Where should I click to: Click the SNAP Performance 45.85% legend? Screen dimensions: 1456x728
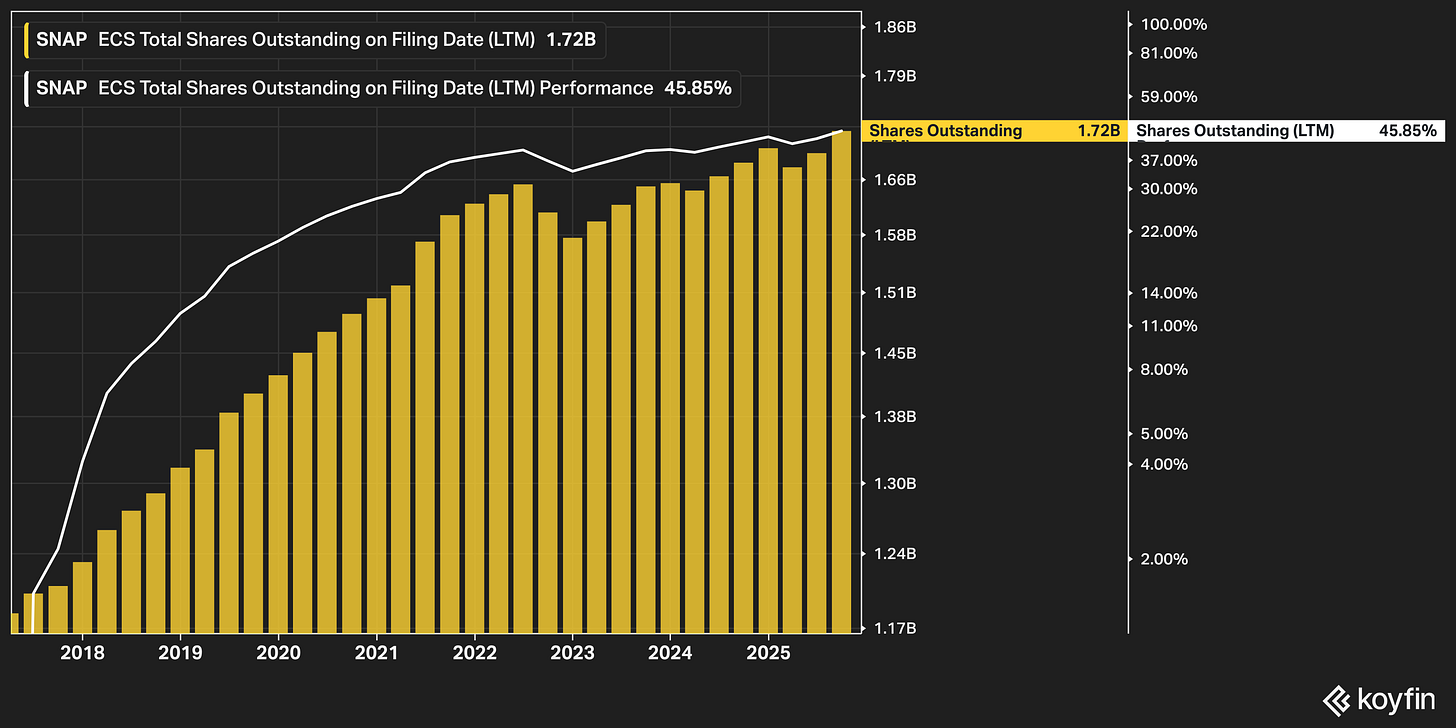(384, 88)
